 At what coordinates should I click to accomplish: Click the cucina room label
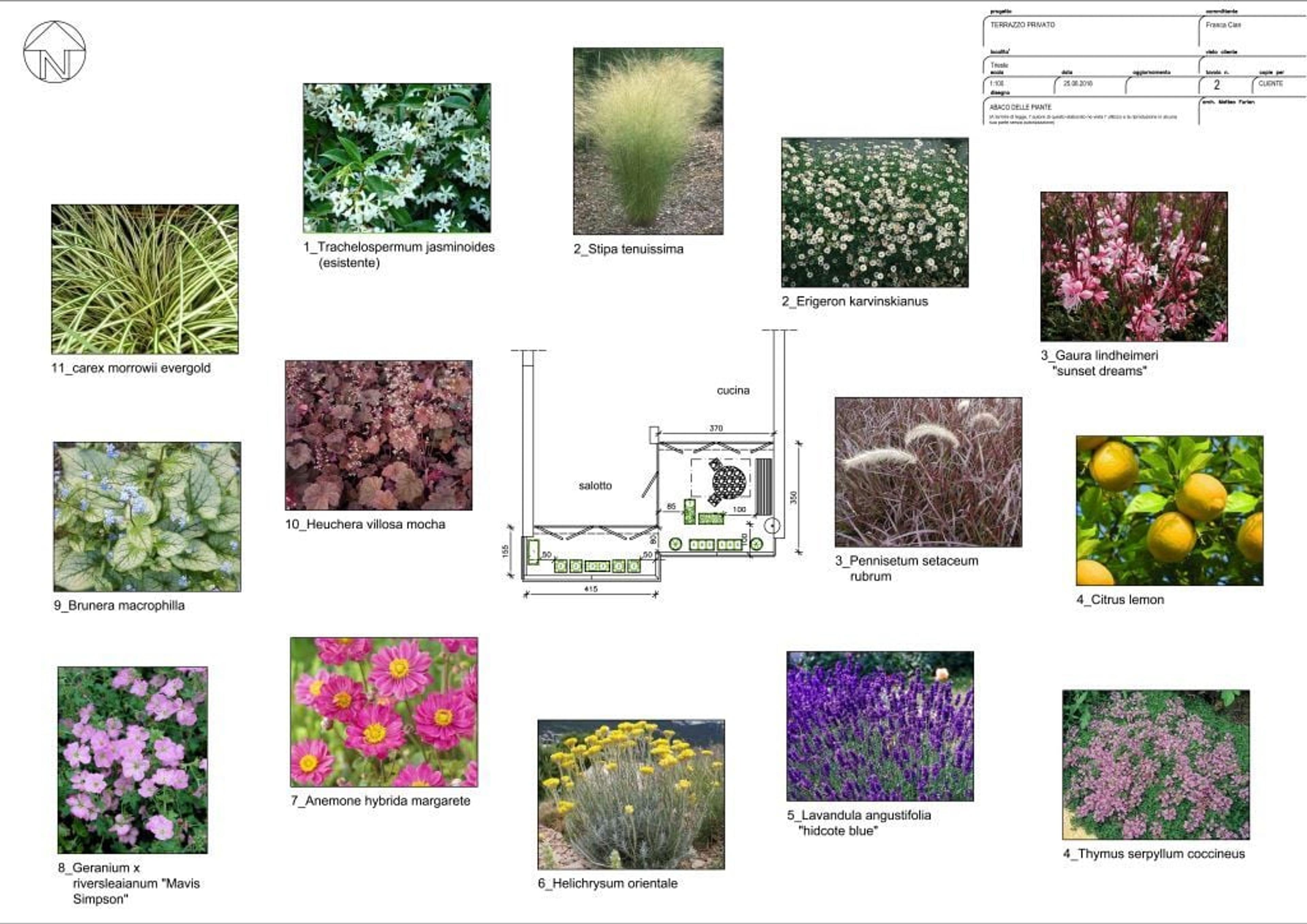click(x=733, y=391)
